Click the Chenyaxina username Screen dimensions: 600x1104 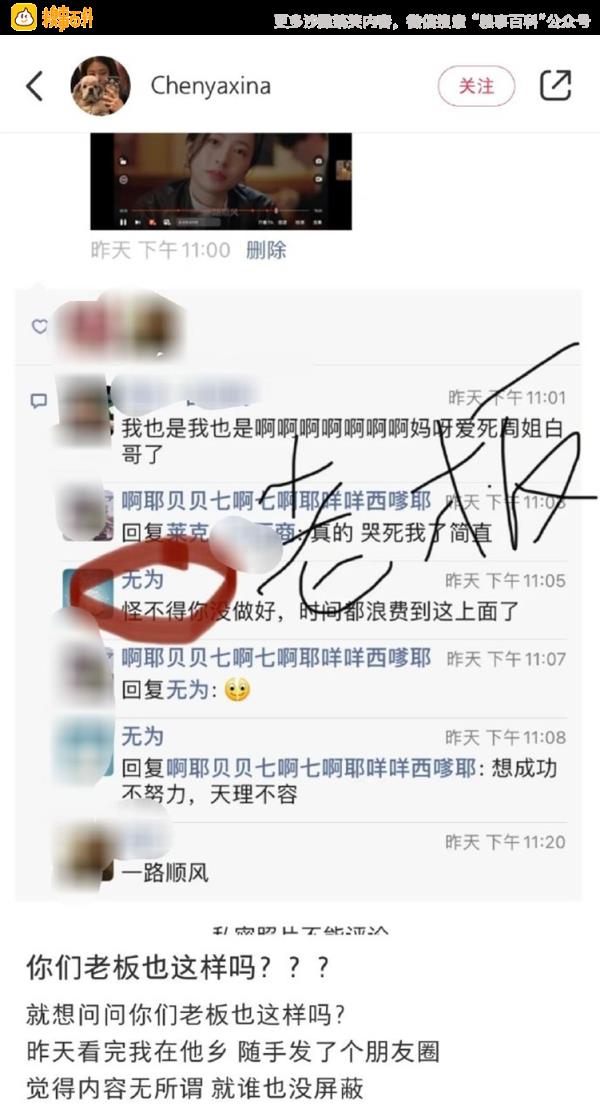[x=211, y=86]
